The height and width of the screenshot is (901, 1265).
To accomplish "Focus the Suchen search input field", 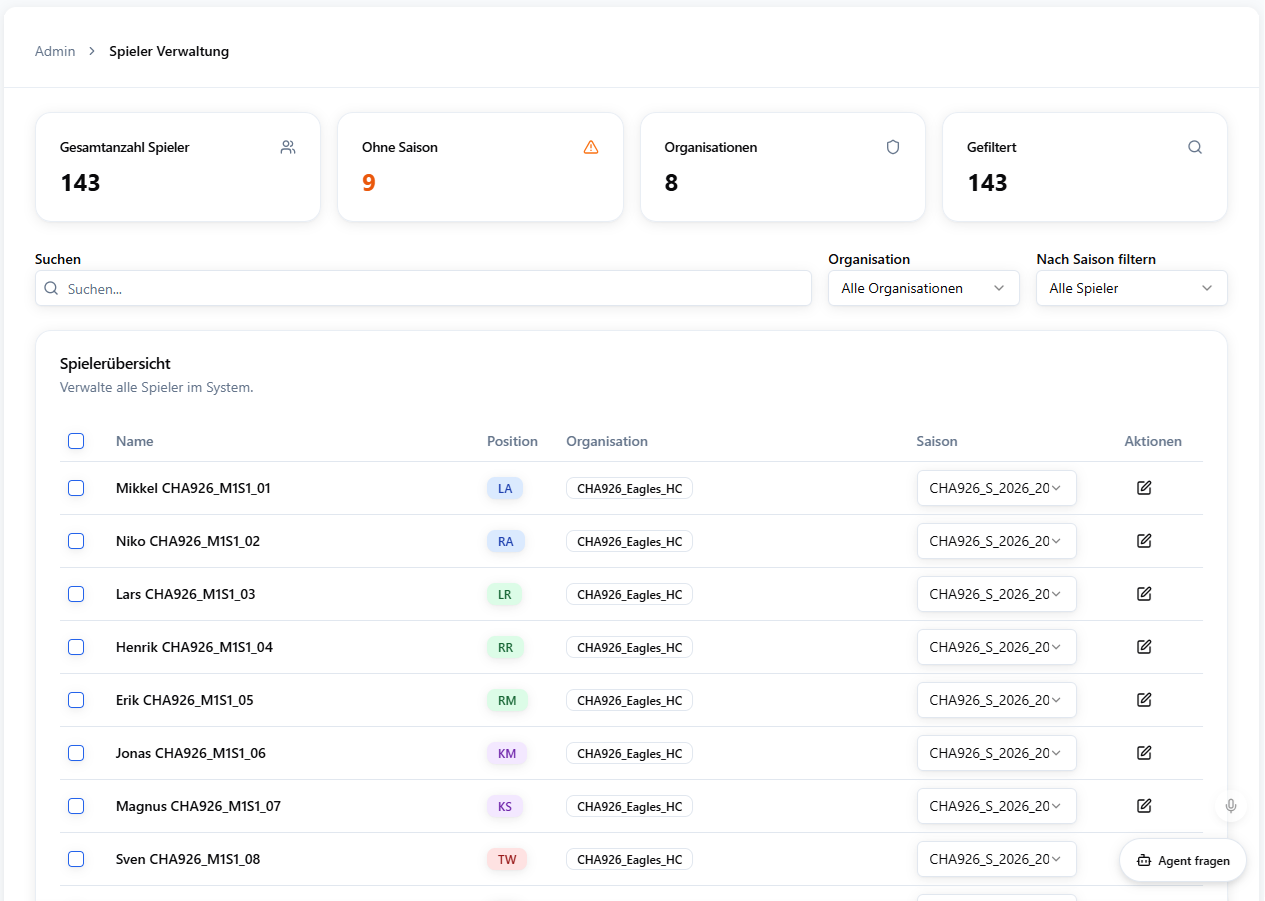I will point(423,288).
